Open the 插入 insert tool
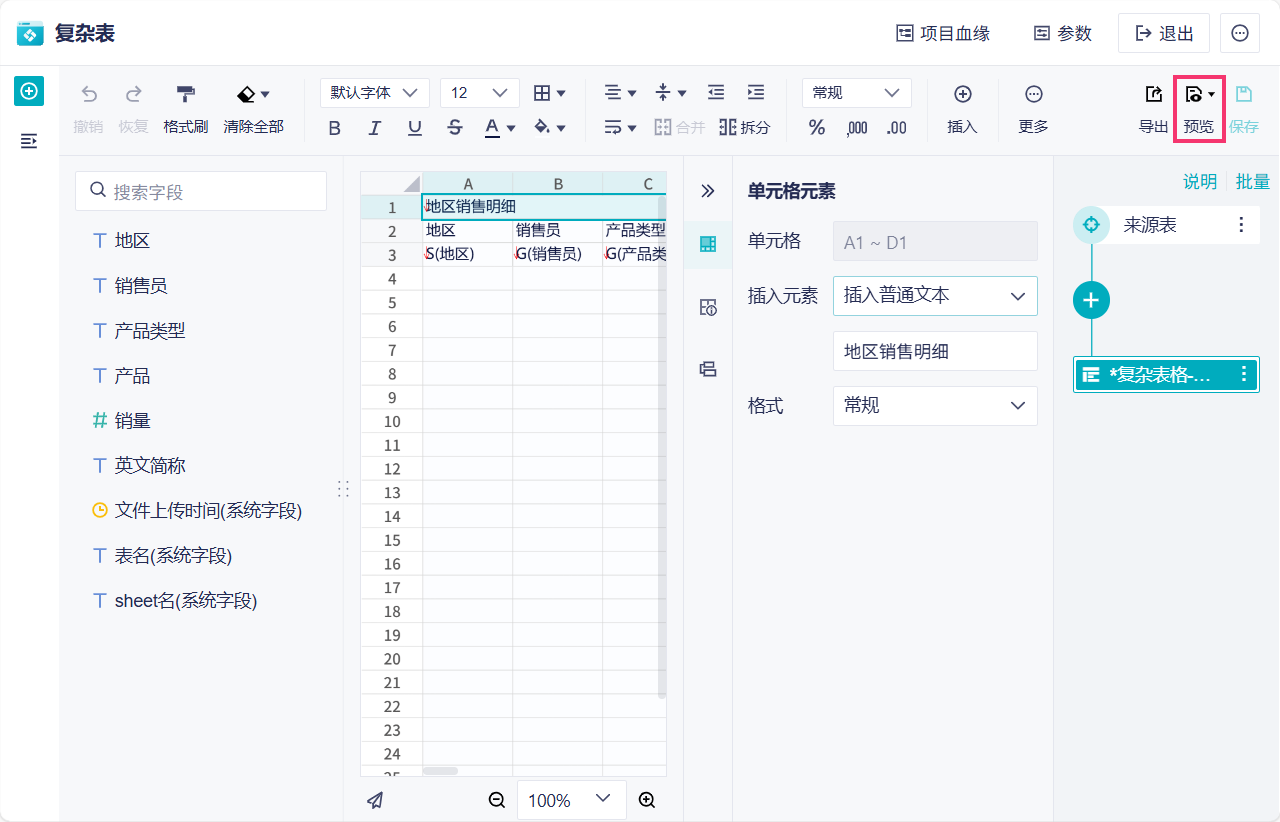The image size is (1280, 822). click(x=962, y=109)
